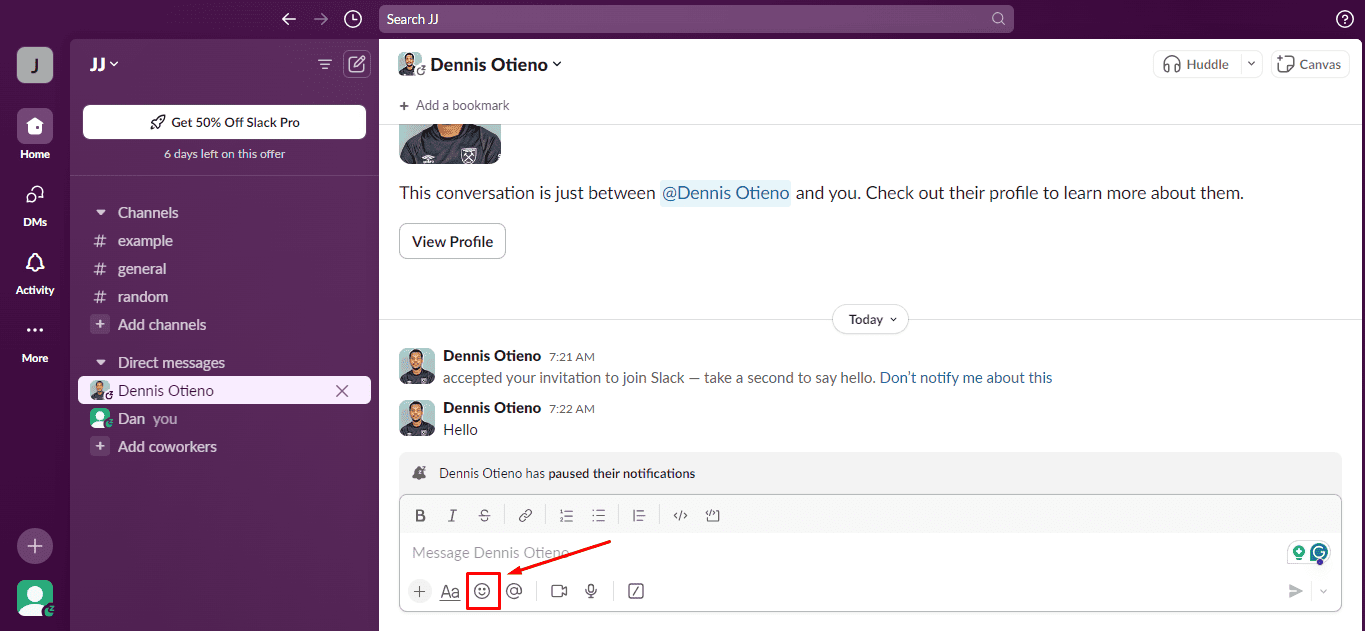Record a video clip
The height and width of the screenshot is (631, 1365).
coord(559,591)
